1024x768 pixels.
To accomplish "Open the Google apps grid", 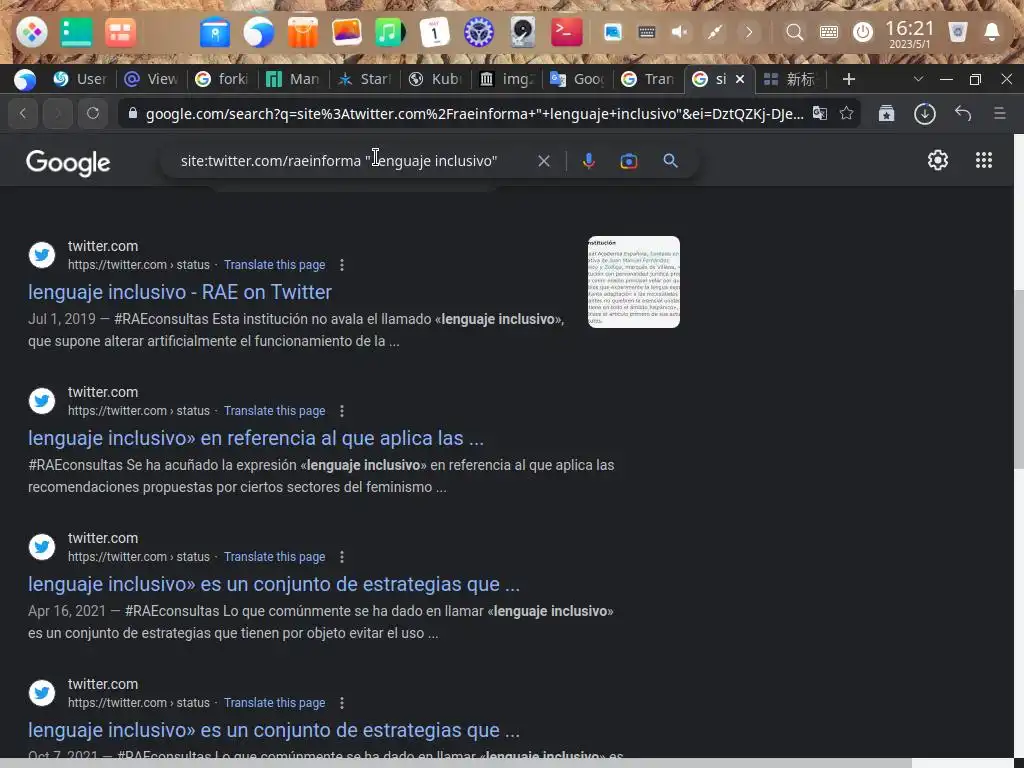I will [984, 160].
